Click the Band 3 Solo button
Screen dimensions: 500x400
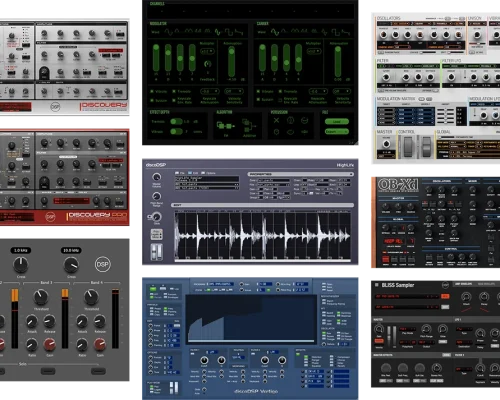(x=48, y=371)
